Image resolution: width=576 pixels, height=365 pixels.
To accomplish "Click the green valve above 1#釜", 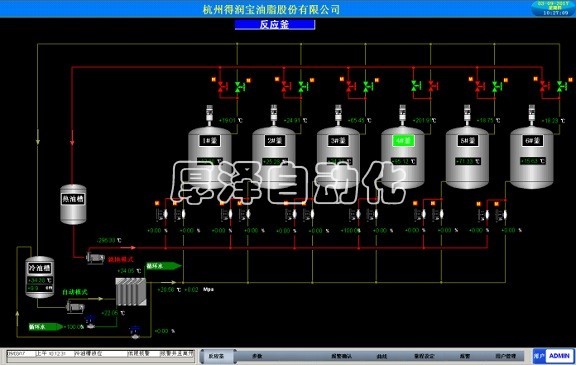I will coord(240,87).
